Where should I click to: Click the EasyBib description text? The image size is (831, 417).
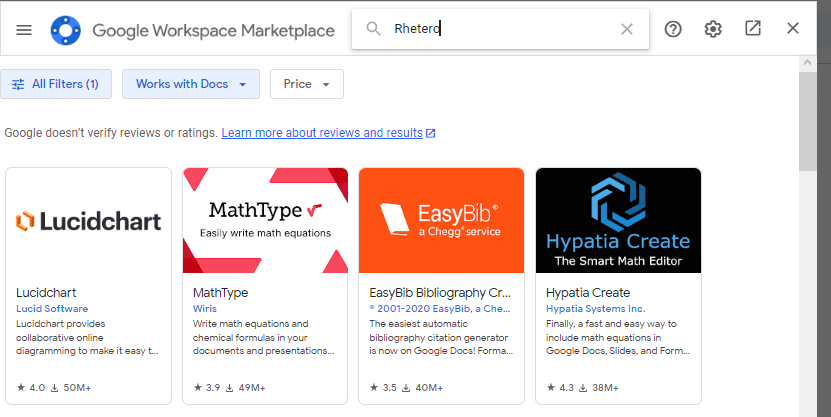pyautogui.click(x=441, y=337)
